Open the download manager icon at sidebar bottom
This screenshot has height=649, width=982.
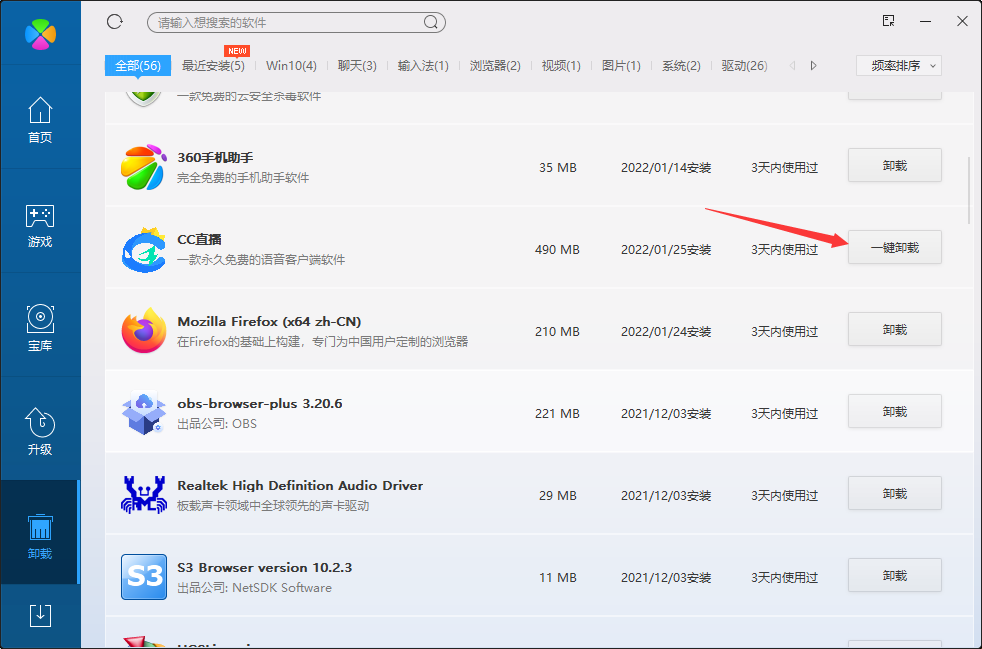pos(40,615)
